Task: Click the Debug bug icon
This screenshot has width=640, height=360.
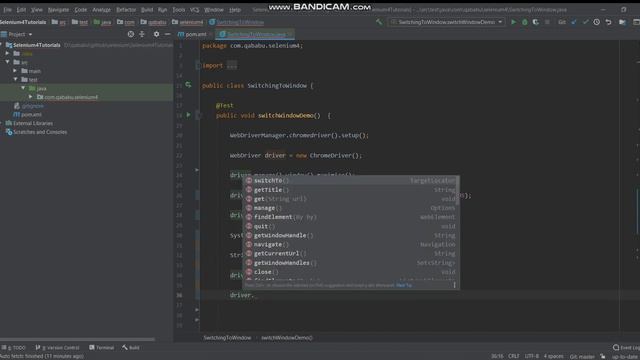Action: pyautogui.click(x=525, y=22)
